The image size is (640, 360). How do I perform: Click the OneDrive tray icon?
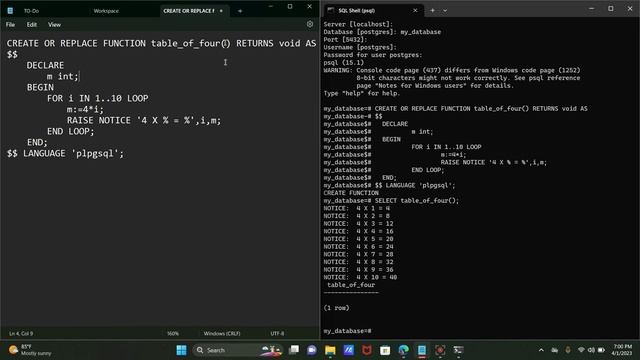[x=555, y=350]
